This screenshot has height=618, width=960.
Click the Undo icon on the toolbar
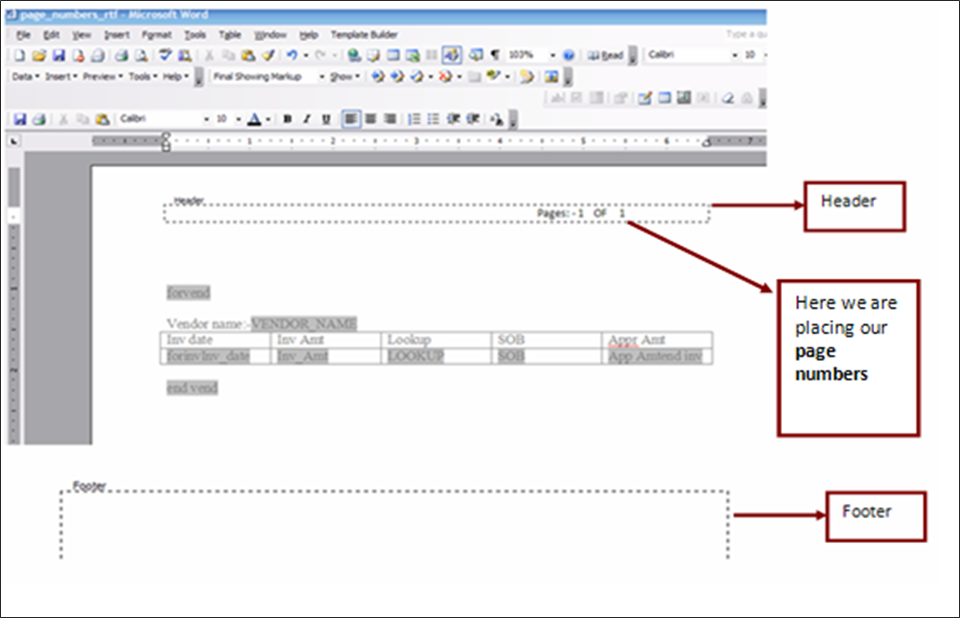(291, 55)
